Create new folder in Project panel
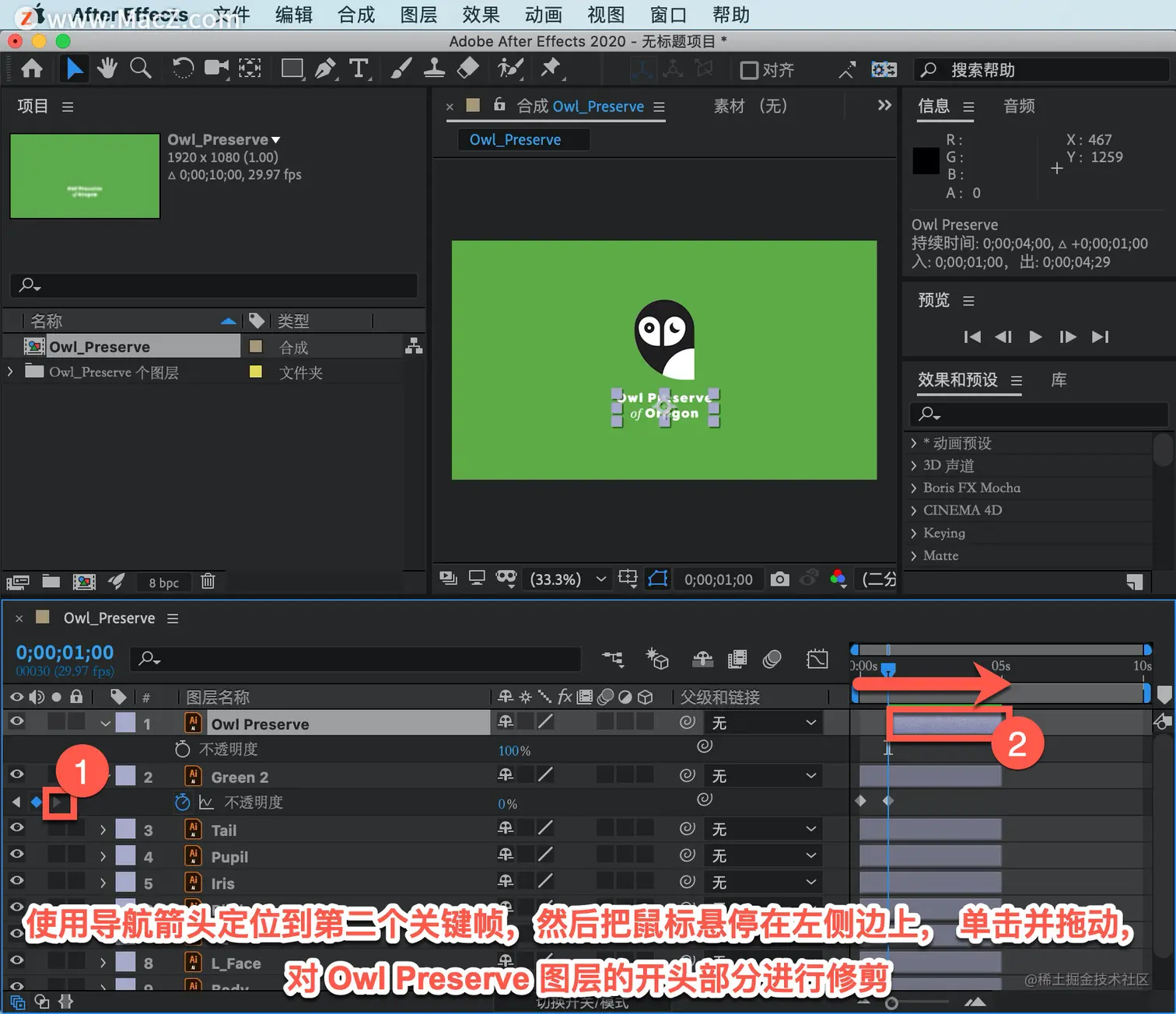This screenshot has height=1014, width=1176. 51,582
